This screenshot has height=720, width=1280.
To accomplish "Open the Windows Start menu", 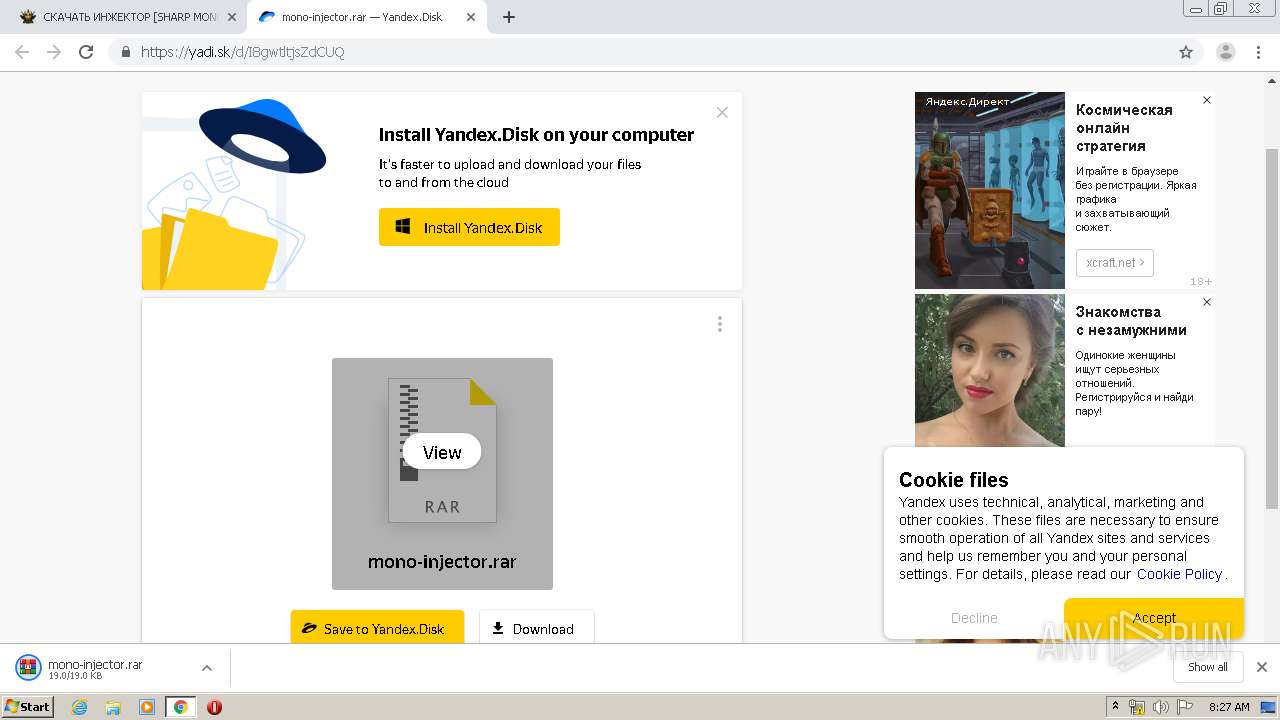I will point(28,706).
